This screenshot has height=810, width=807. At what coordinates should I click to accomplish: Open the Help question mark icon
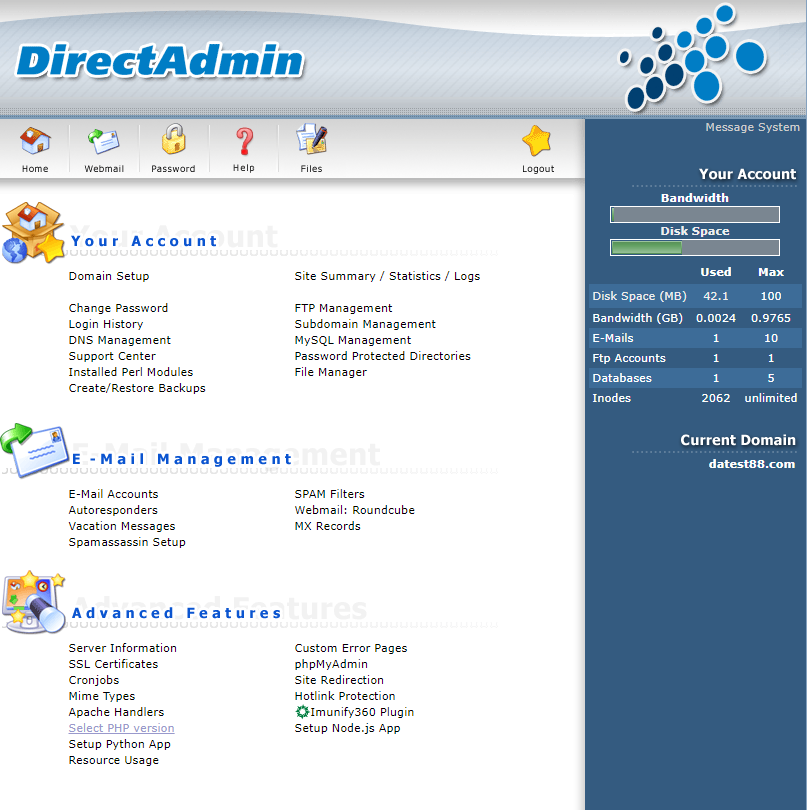244,142
